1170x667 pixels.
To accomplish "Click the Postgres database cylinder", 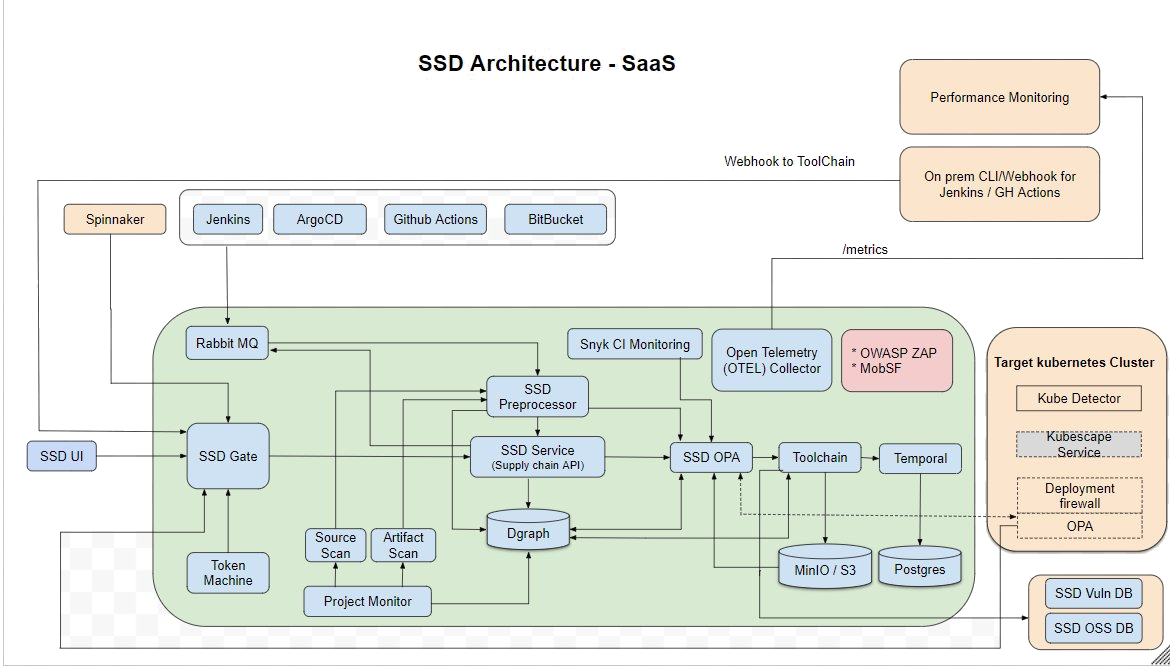I will pyautogui.click(x=919, y=567).
